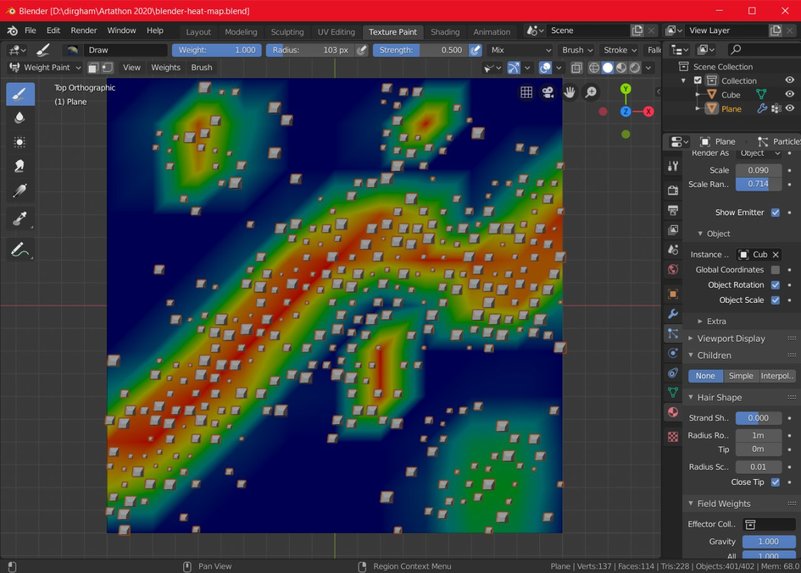This screenshot has height=573, width=801.
Task: Open the Render As Object dropdown
Action: click(x=759, y=153)
